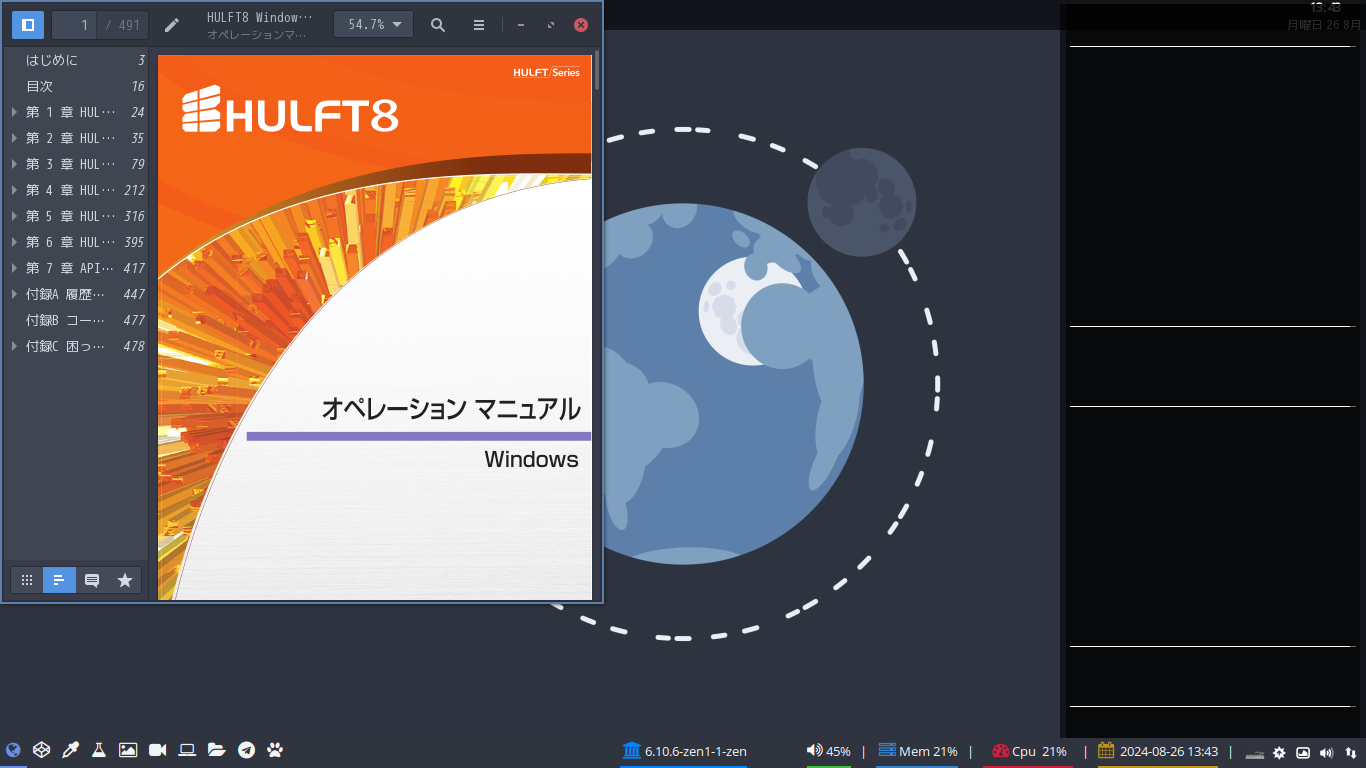The image size is (1366, 768).
Task: Click the keyboard tray icon
Action: click(x=1255, y=753)
